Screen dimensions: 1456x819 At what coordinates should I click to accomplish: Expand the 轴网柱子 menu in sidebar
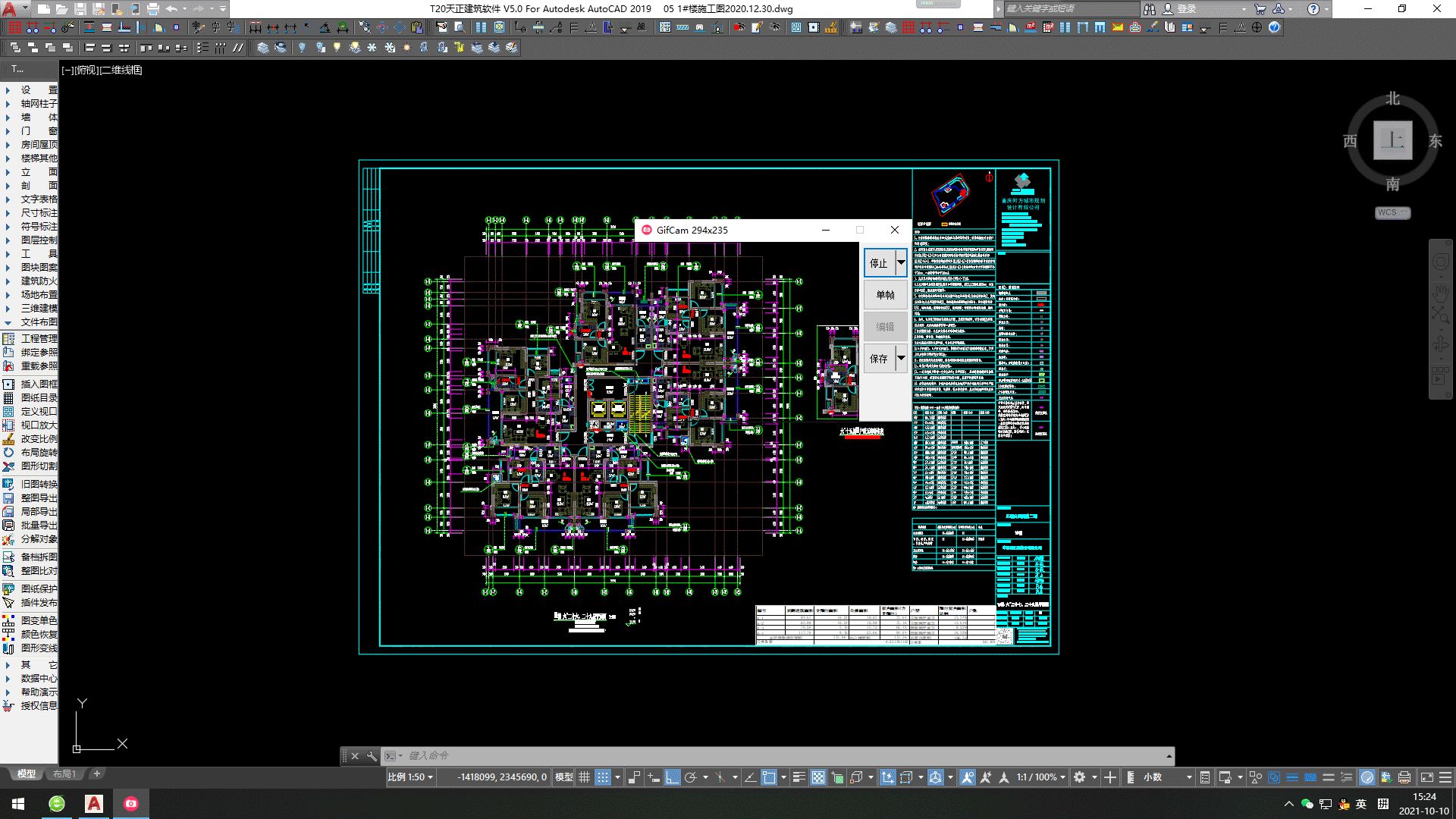[38, 104]
